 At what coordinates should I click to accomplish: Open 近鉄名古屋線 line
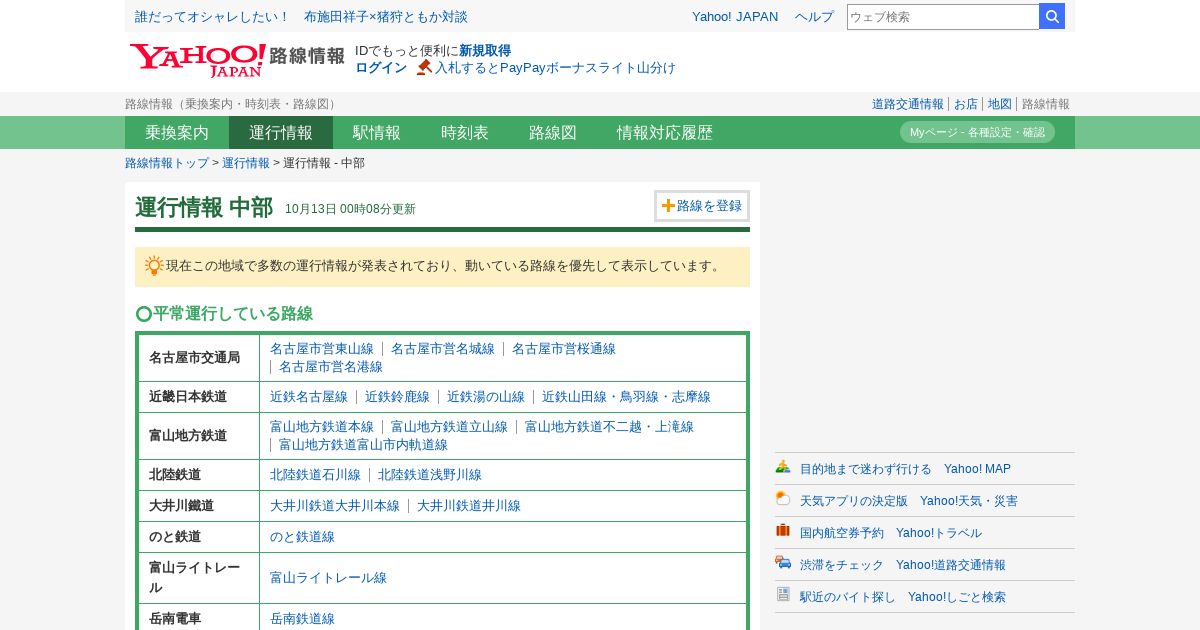pos(309,397)
